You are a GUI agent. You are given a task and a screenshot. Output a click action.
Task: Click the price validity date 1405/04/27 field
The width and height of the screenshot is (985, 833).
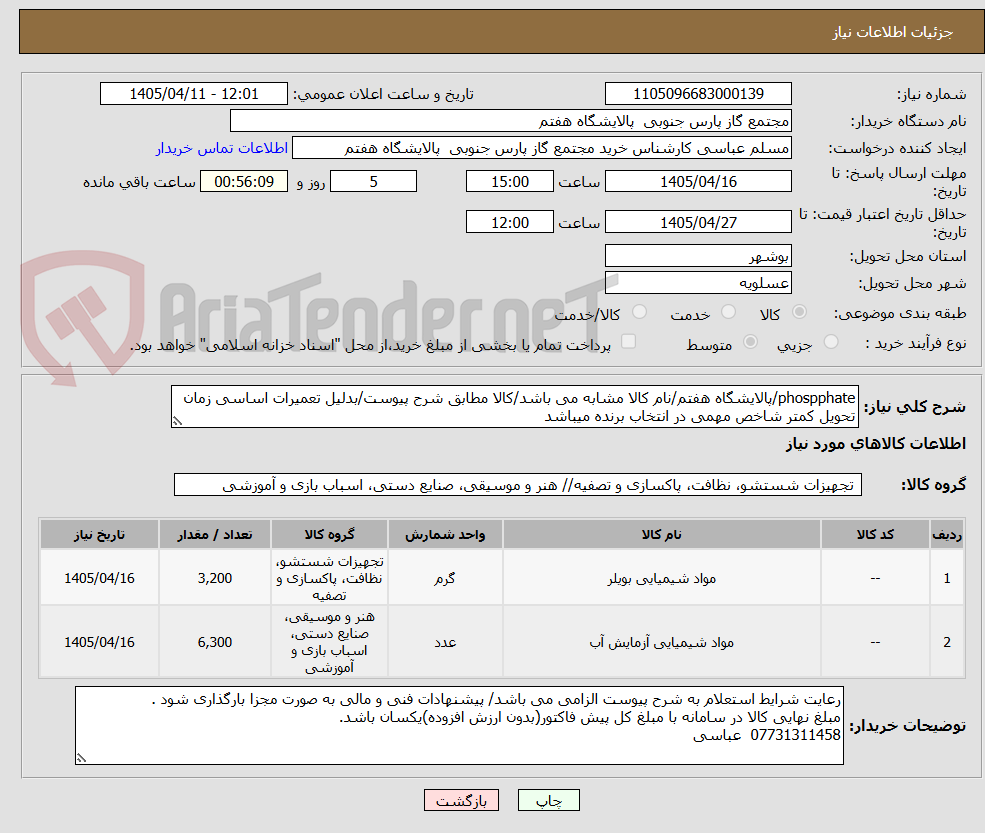click(x=698, y=222)
